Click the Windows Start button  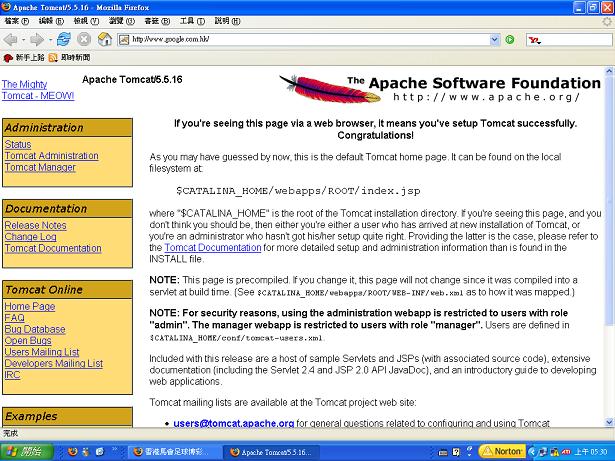coord(26,452)
